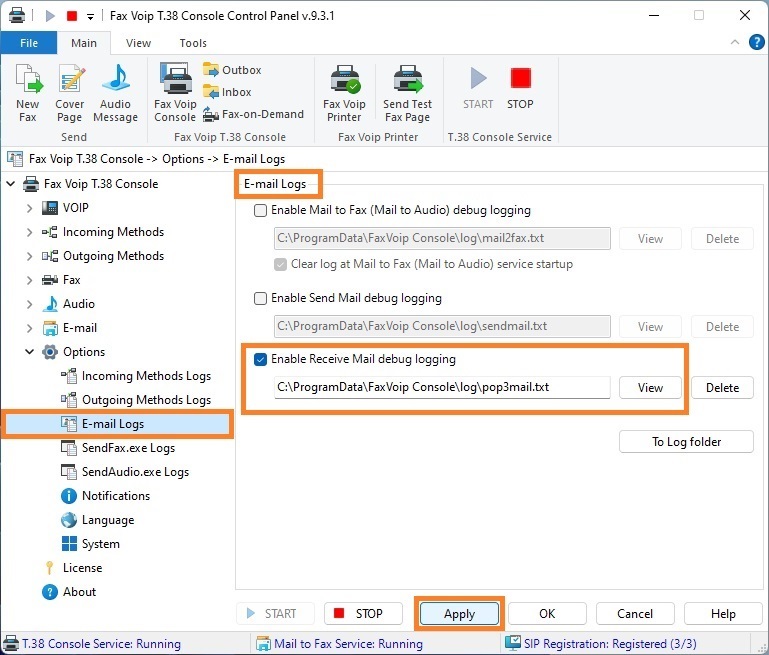
Task: Click the OK button
Action: click(x=547, y=614)
